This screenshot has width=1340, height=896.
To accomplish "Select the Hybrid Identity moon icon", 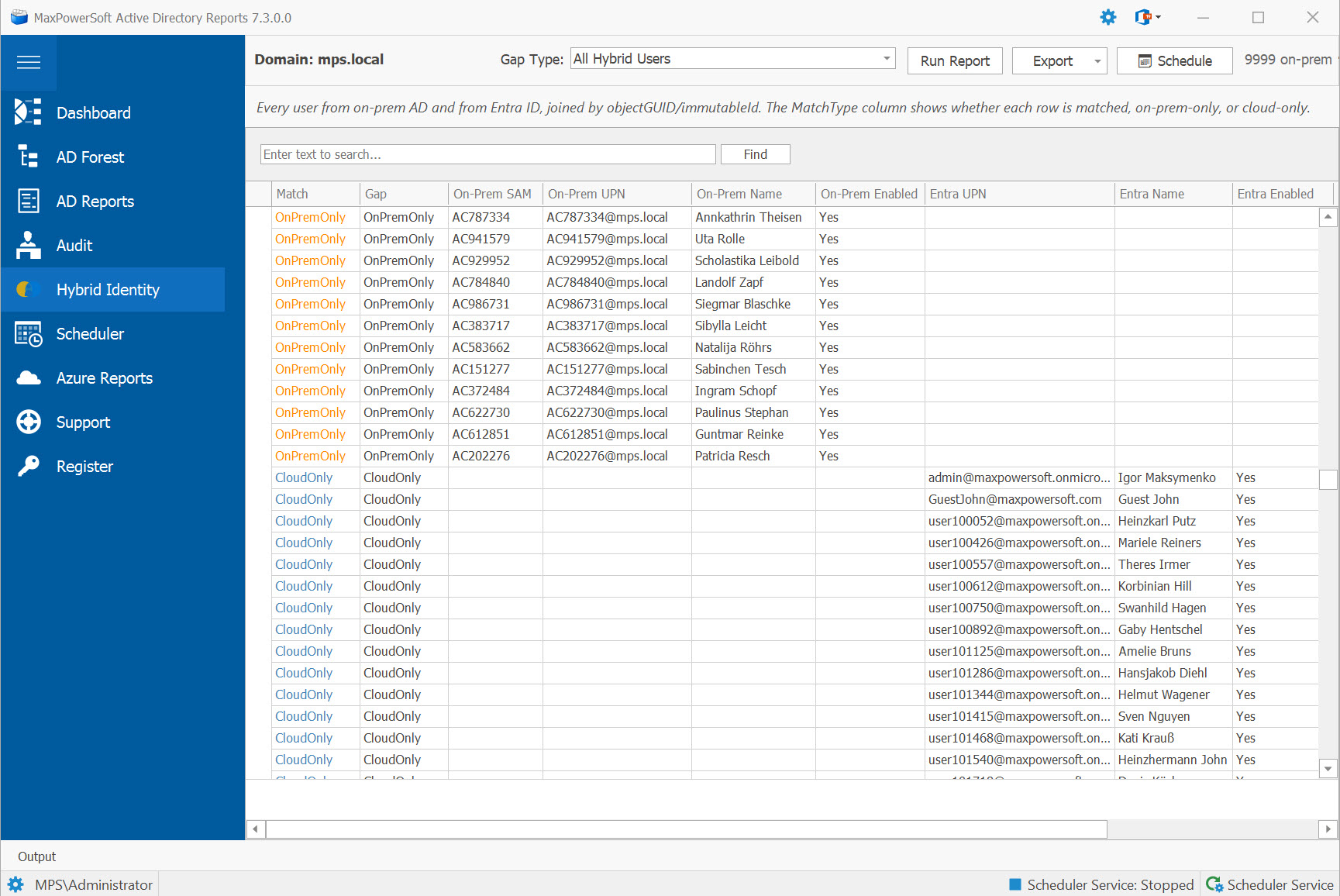I will pos(29,289).
